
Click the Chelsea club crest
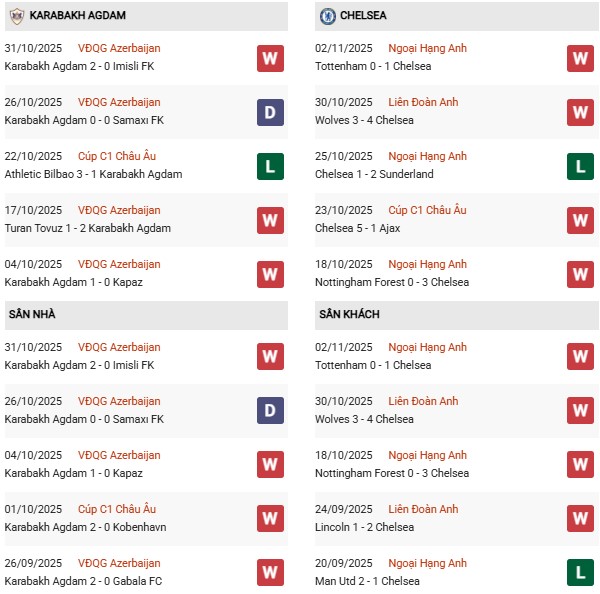327,16
